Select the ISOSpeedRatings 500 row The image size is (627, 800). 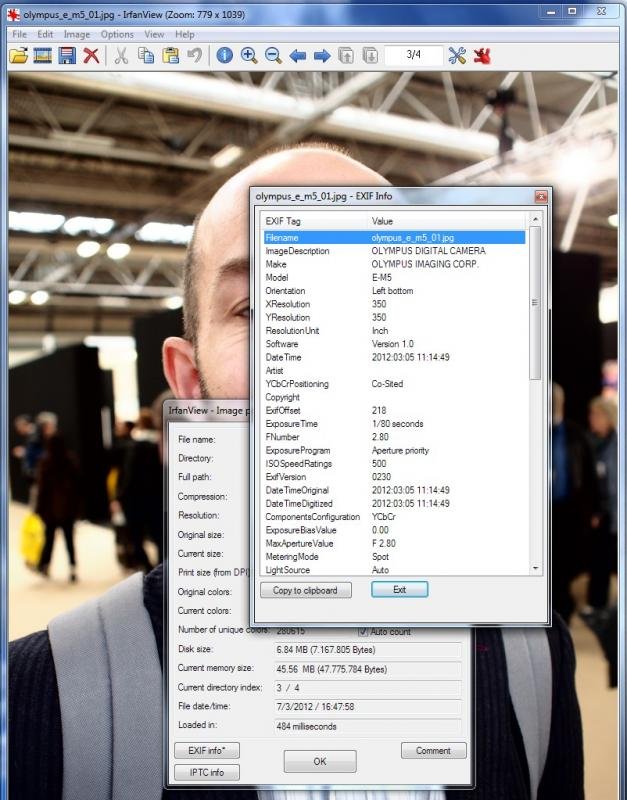pyautogui.click(x=394, y=463)
